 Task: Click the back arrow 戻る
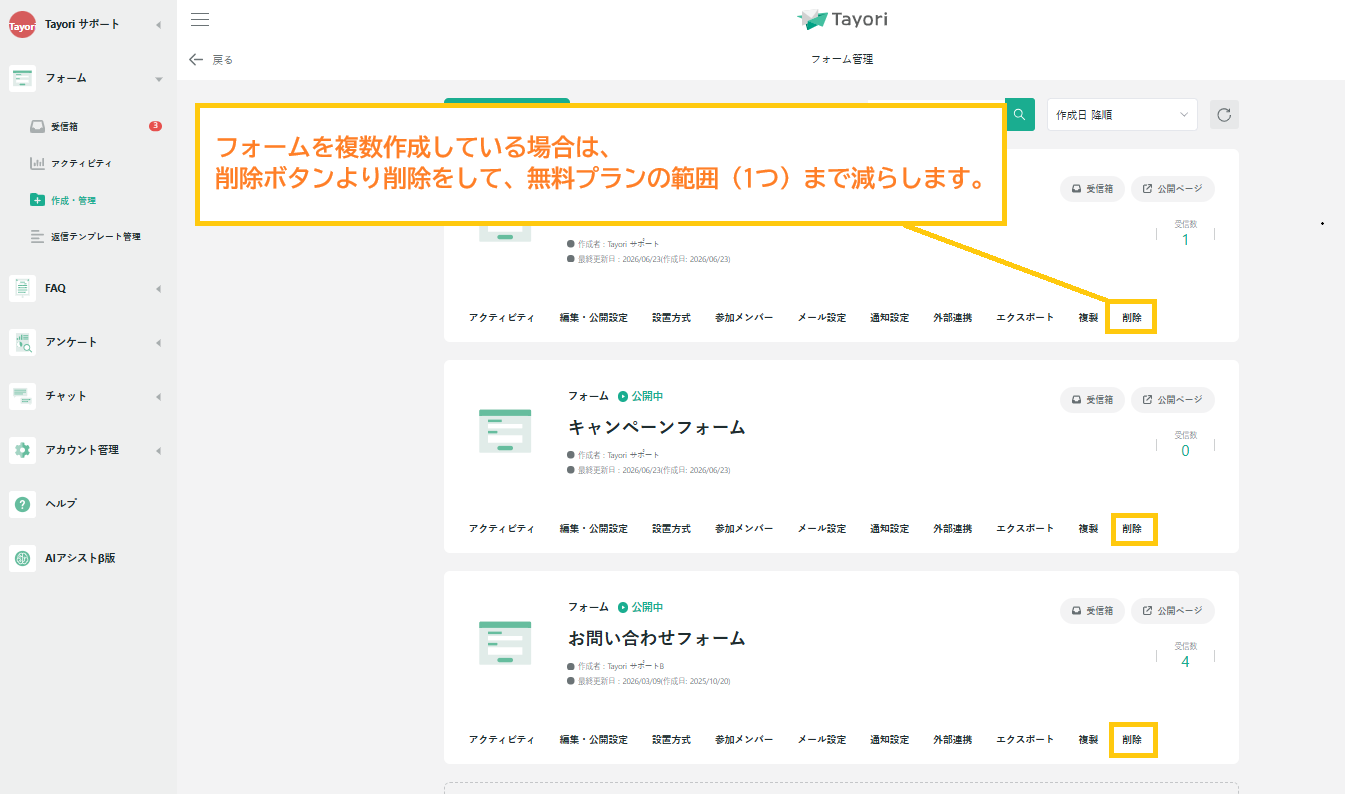(211, 60)
